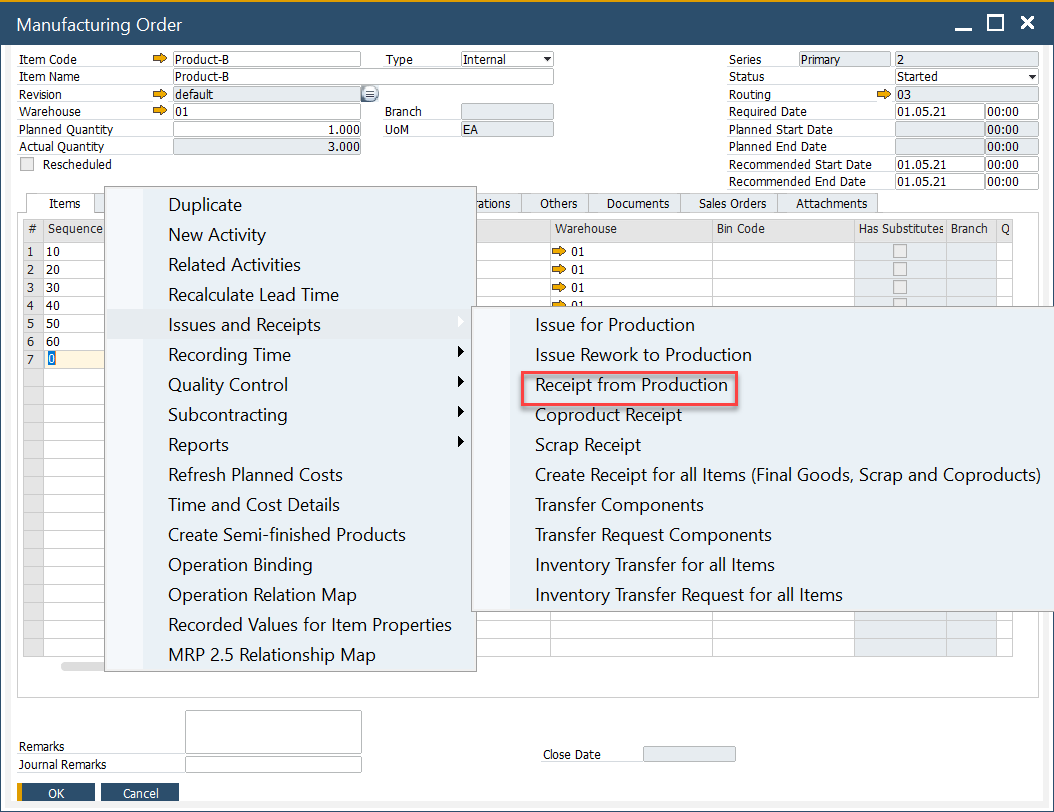Click the row 2 warehouse link arrow
This screenshot has width=1054, height=812.
pyautogui.click(x=560, y=269)
